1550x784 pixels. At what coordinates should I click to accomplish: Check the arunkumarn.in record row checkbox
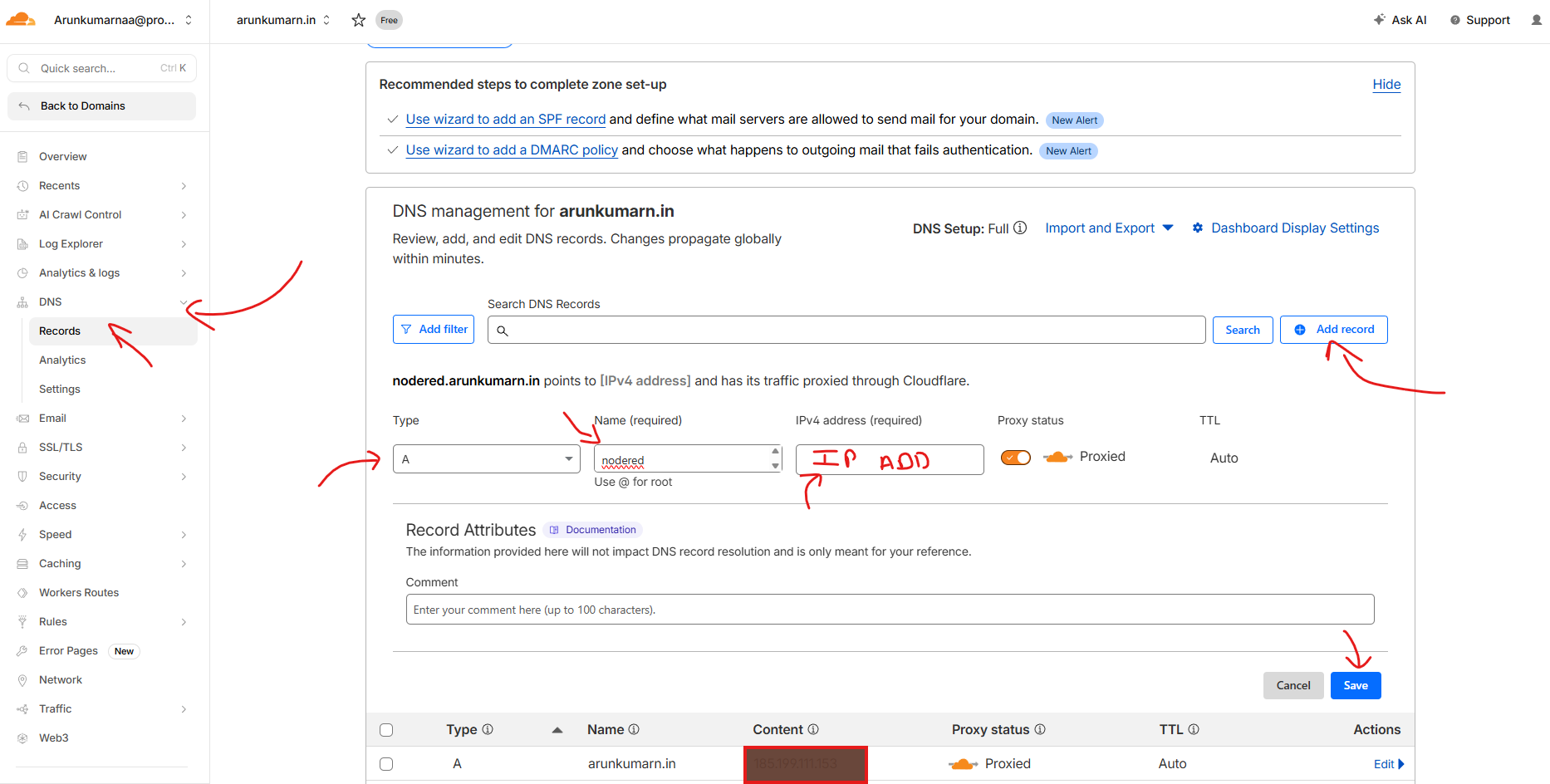click(386, 763)
